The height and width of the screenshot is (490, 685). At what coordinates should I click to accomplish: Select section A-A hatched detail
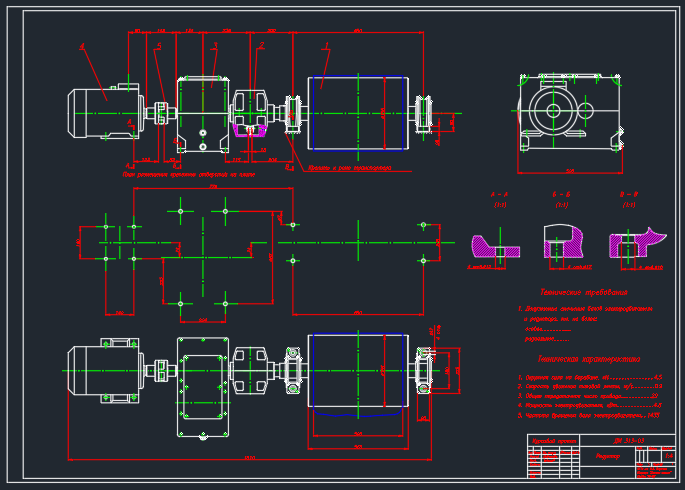tap(495, 248)
